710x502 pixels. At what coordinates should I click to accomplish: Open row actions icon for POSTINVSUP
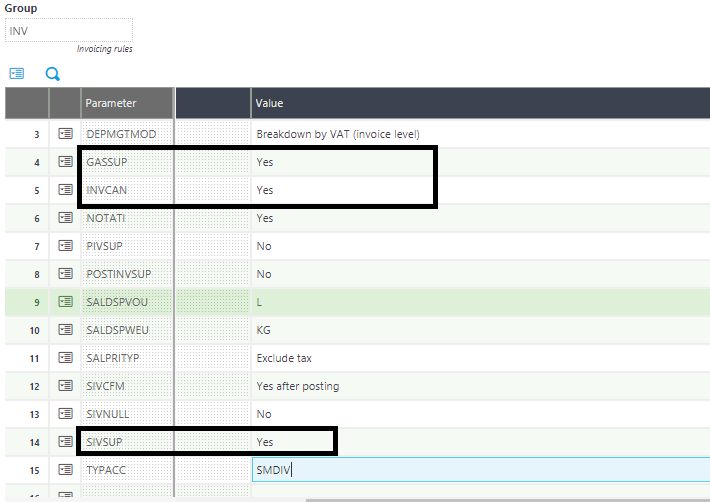point(66,274)
